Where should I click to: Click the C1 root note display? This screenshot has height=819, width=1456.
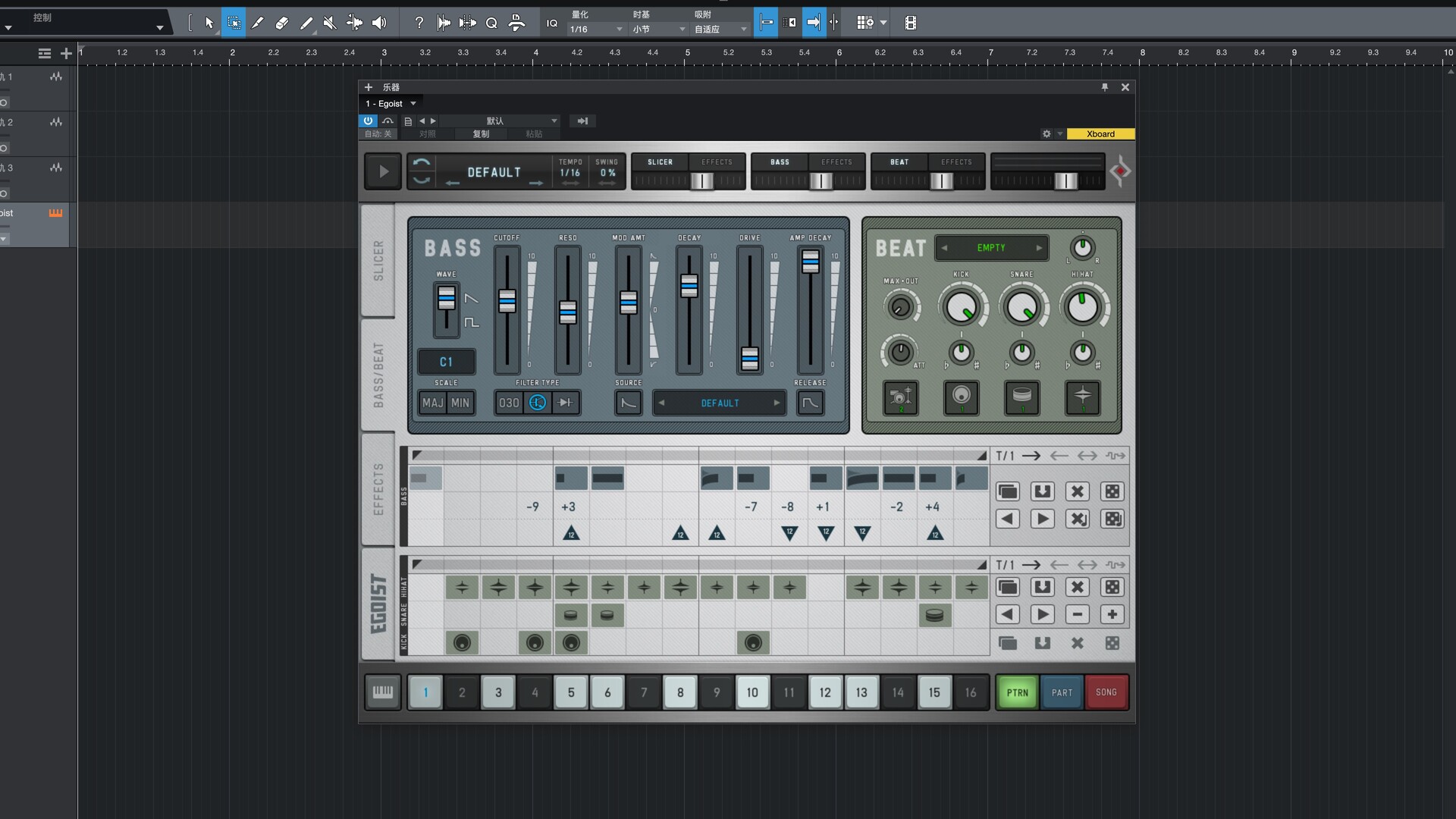(x=446, y=362)
